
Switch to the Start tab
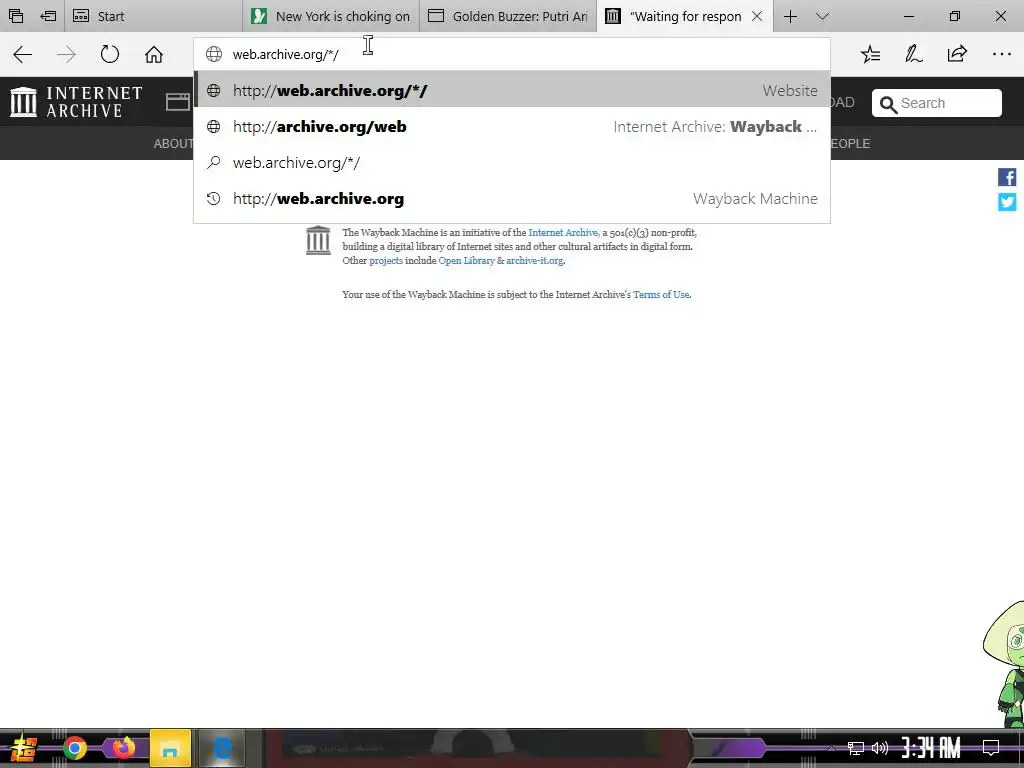click(154, 16)
